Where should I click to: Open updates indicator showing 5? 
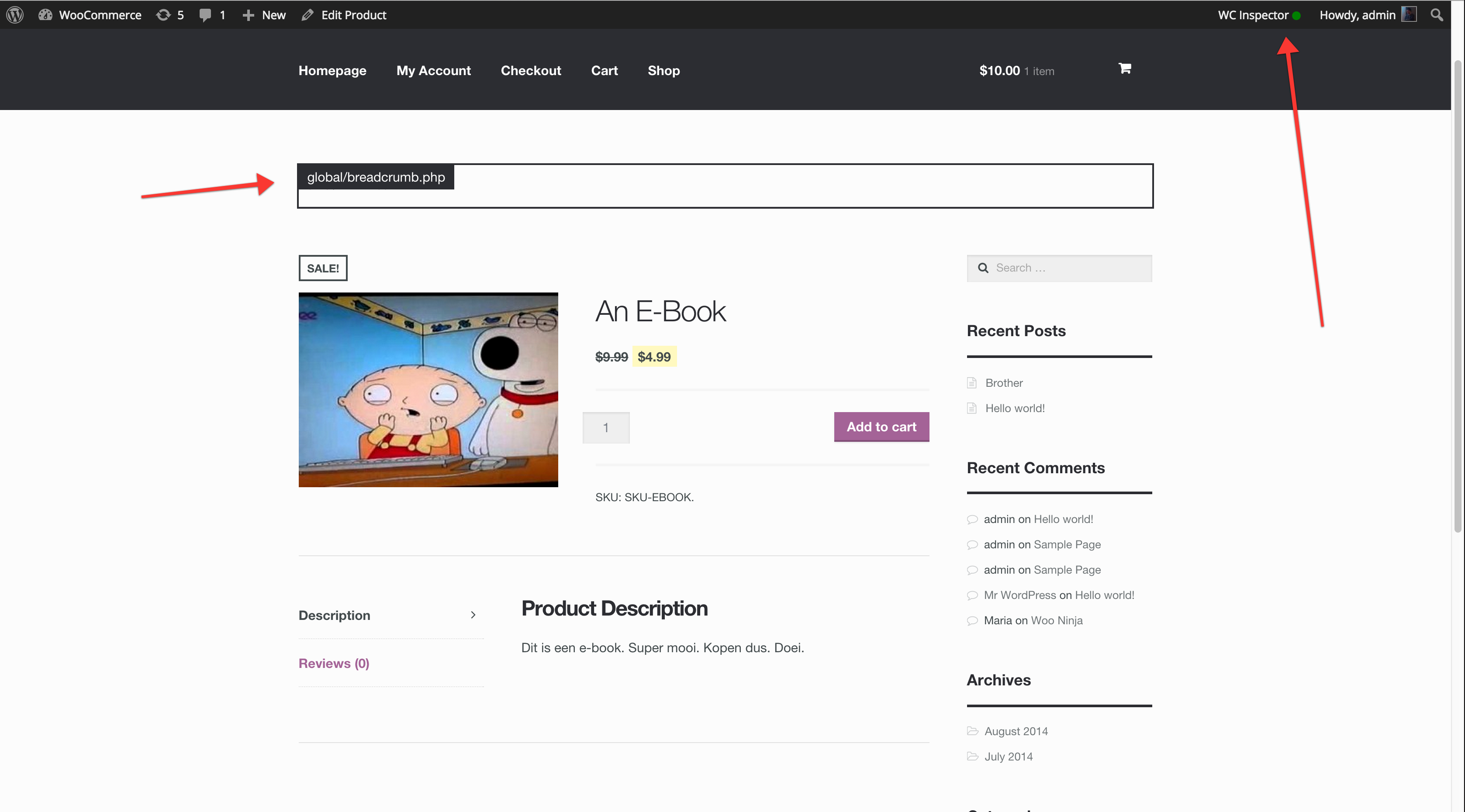click(170, 15)
